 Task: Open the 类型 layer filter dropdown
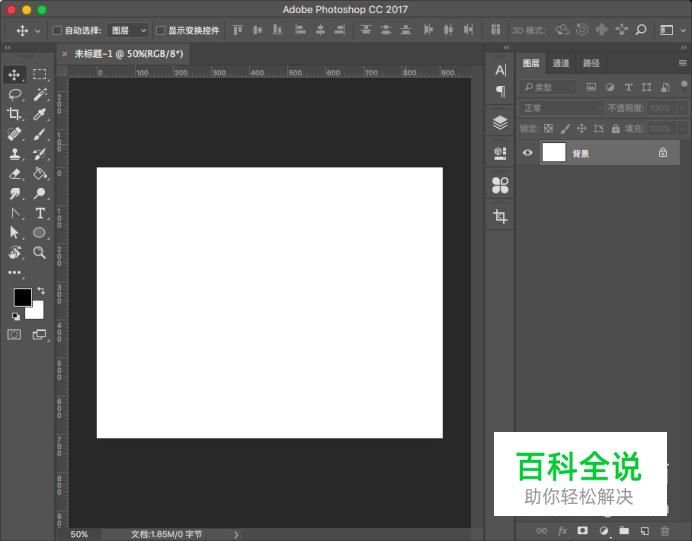coord(548,88)
